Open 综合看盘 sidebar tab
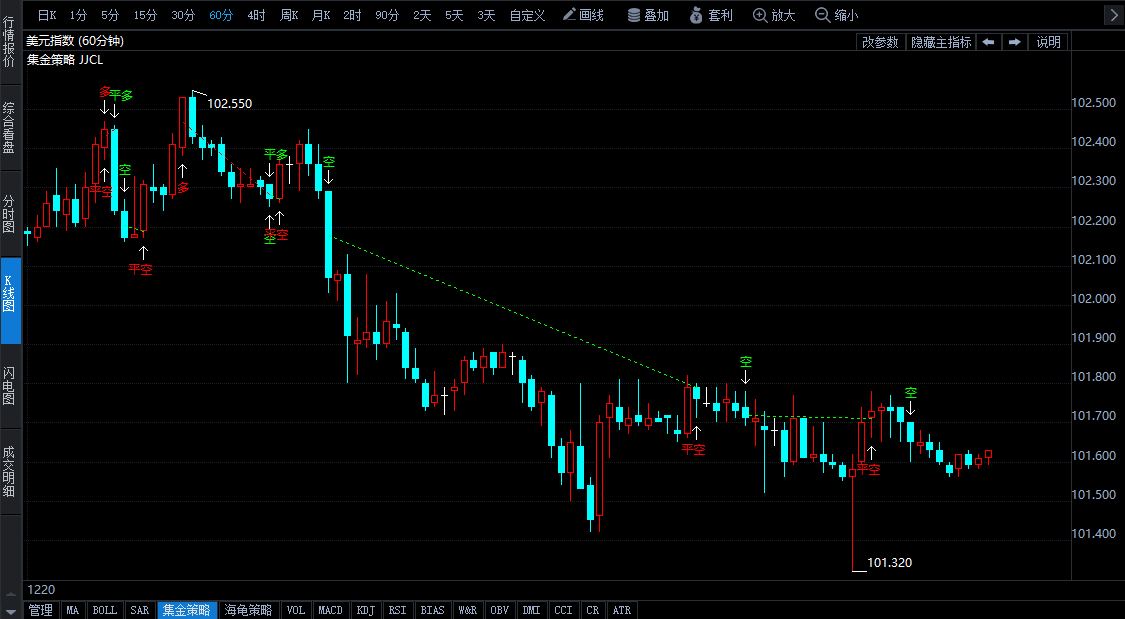Image resolution: width=1125 pixels, height=619 pixels. click(x=10, y=128)
